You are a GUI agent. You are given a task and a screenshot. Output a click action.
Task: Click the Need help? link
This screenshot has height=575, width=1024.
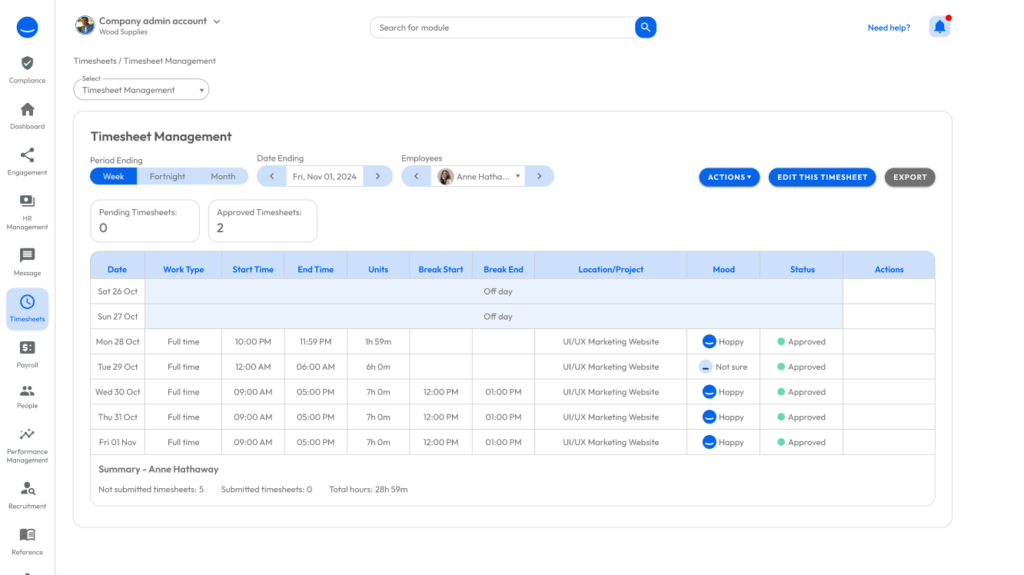pyautogui.click(x=888, y=28)
